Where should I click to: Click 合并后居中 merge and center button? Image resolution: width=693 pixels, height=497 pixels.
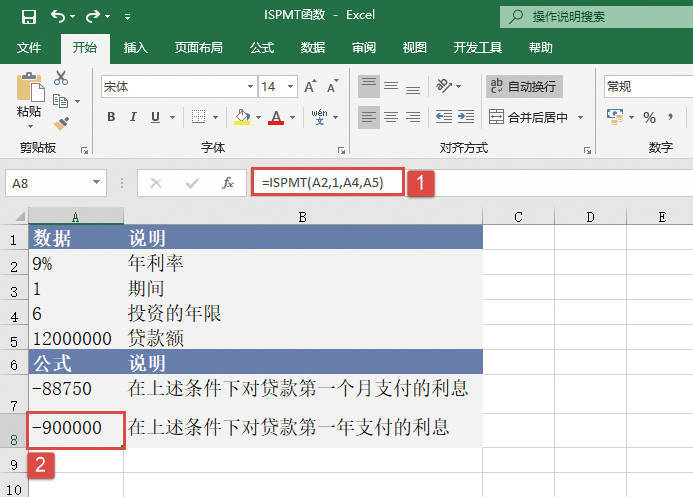pos(528,117)
